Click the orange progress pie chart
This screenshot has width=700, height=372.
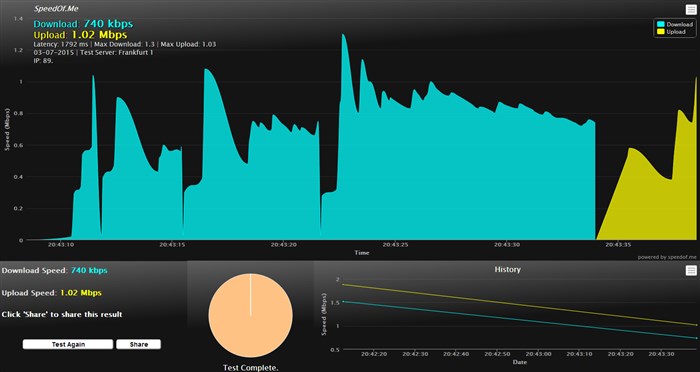[x=250, y=315]
